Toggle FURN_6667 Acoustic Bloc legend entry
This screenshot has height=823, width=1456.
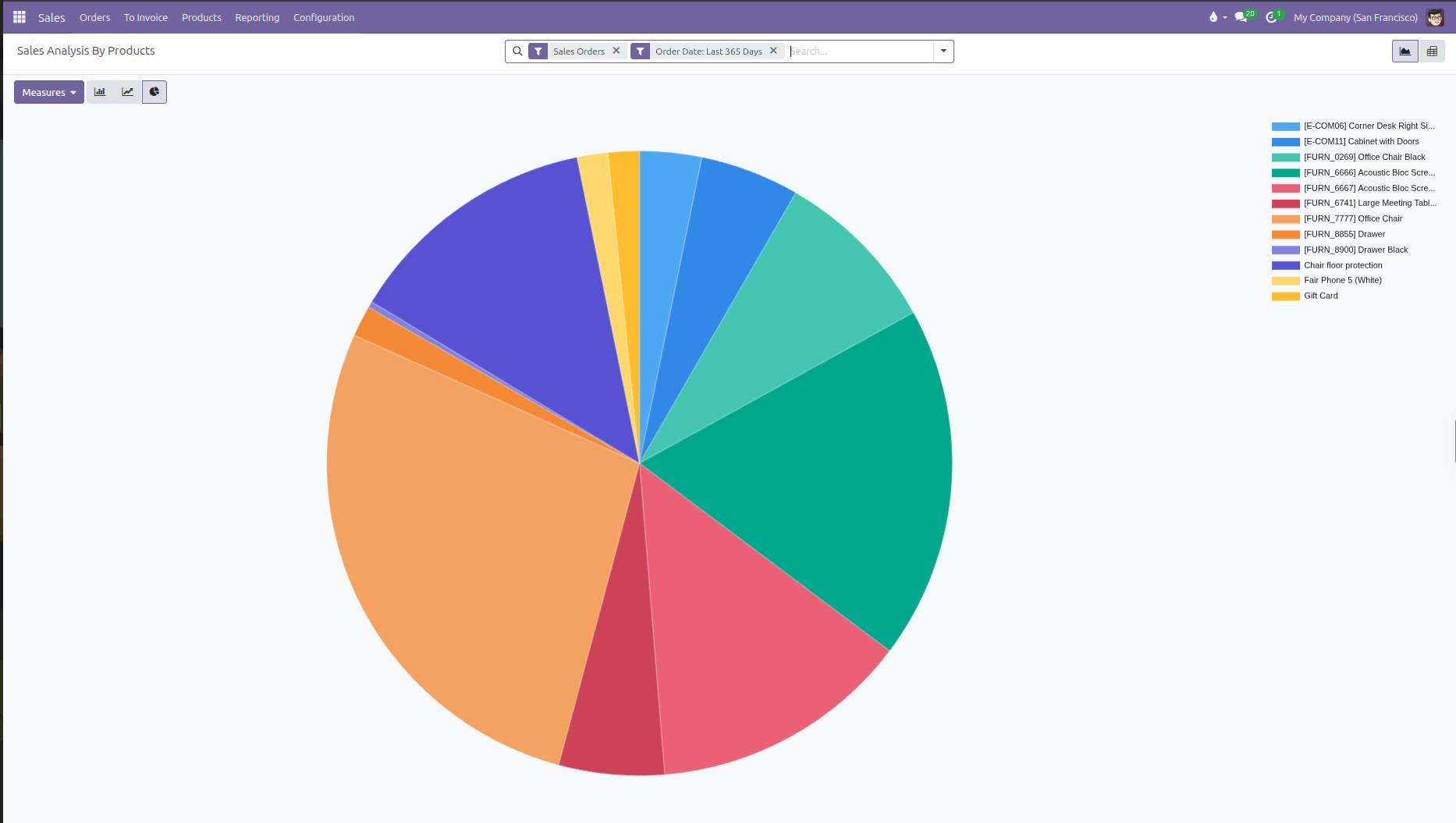(x=1353, y=188)
